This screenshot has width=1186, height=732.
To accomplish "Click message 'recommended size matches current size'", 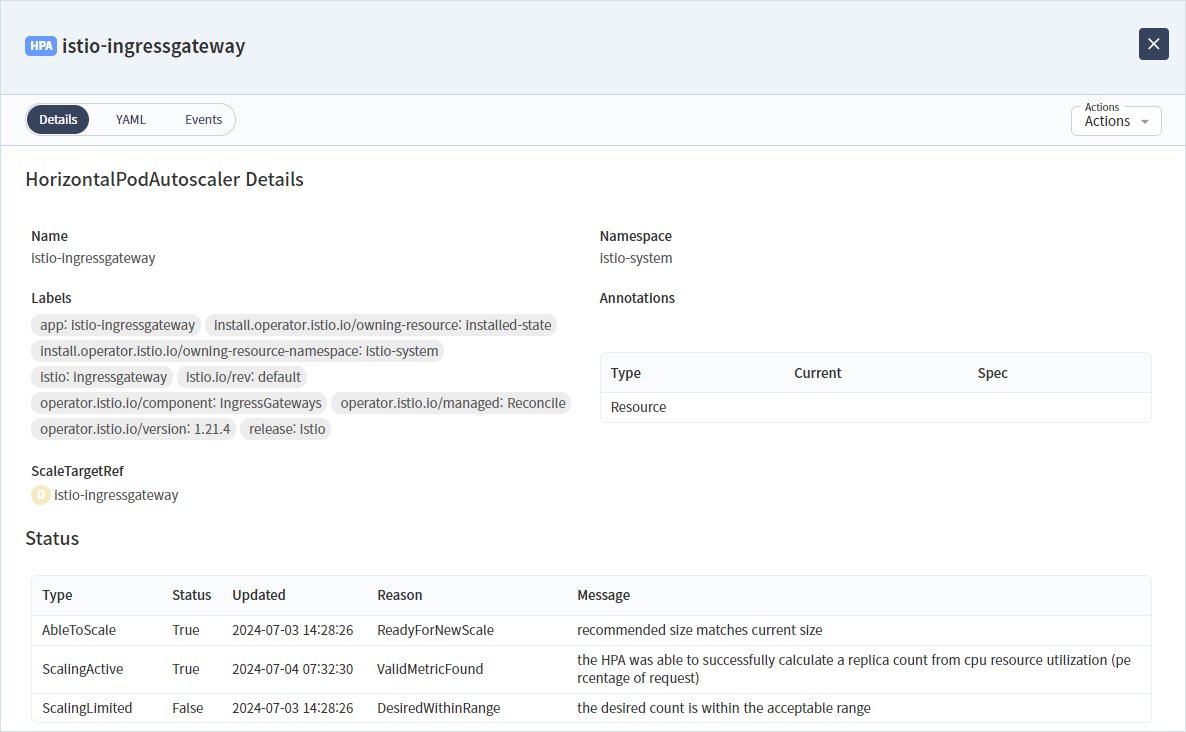I will pos(700,630).
